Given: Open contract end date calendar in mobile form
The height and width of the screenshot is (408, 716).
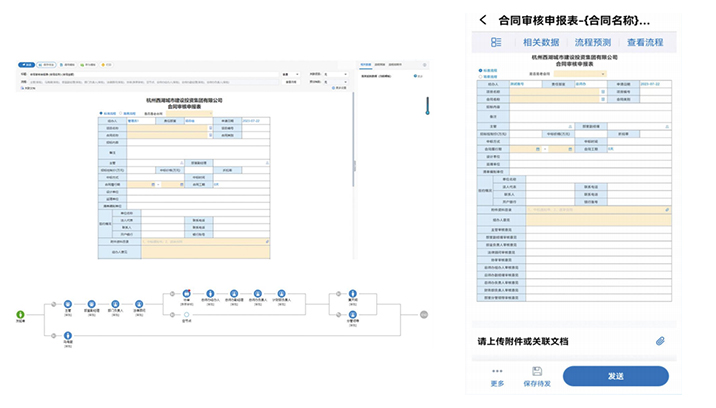Looking at the screenshot, I should [x=570, y=149].
